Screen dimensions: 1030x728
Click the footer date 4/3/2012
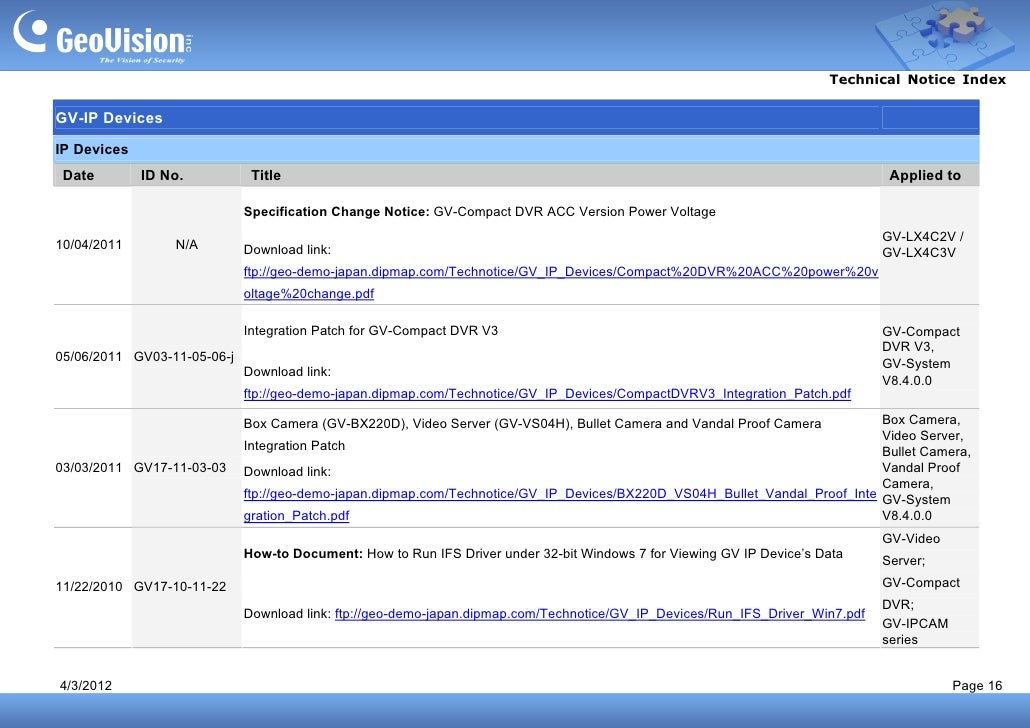tap(86, 685)
